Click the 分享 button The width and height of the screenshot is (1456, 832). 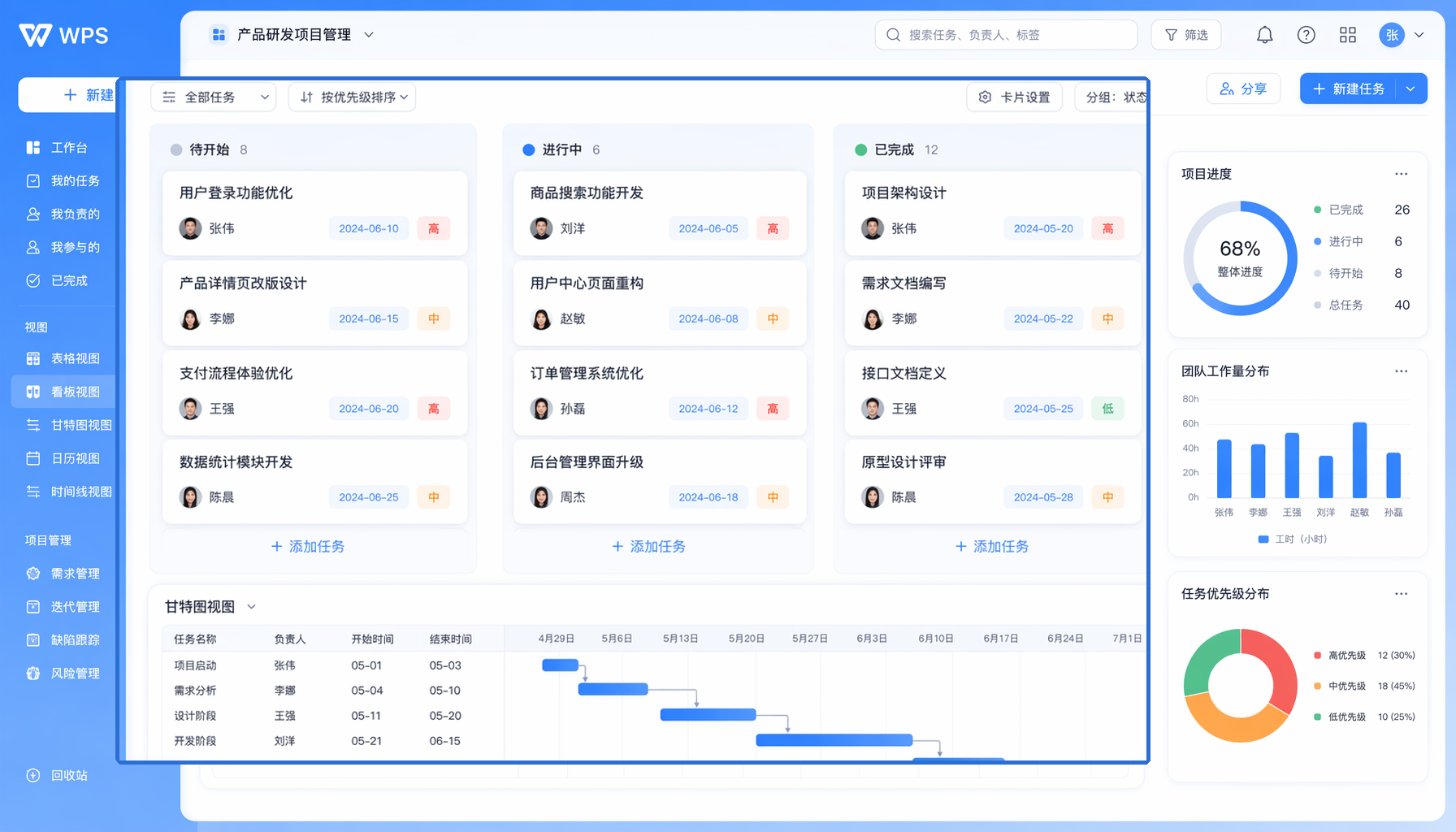coord(1243,89)
